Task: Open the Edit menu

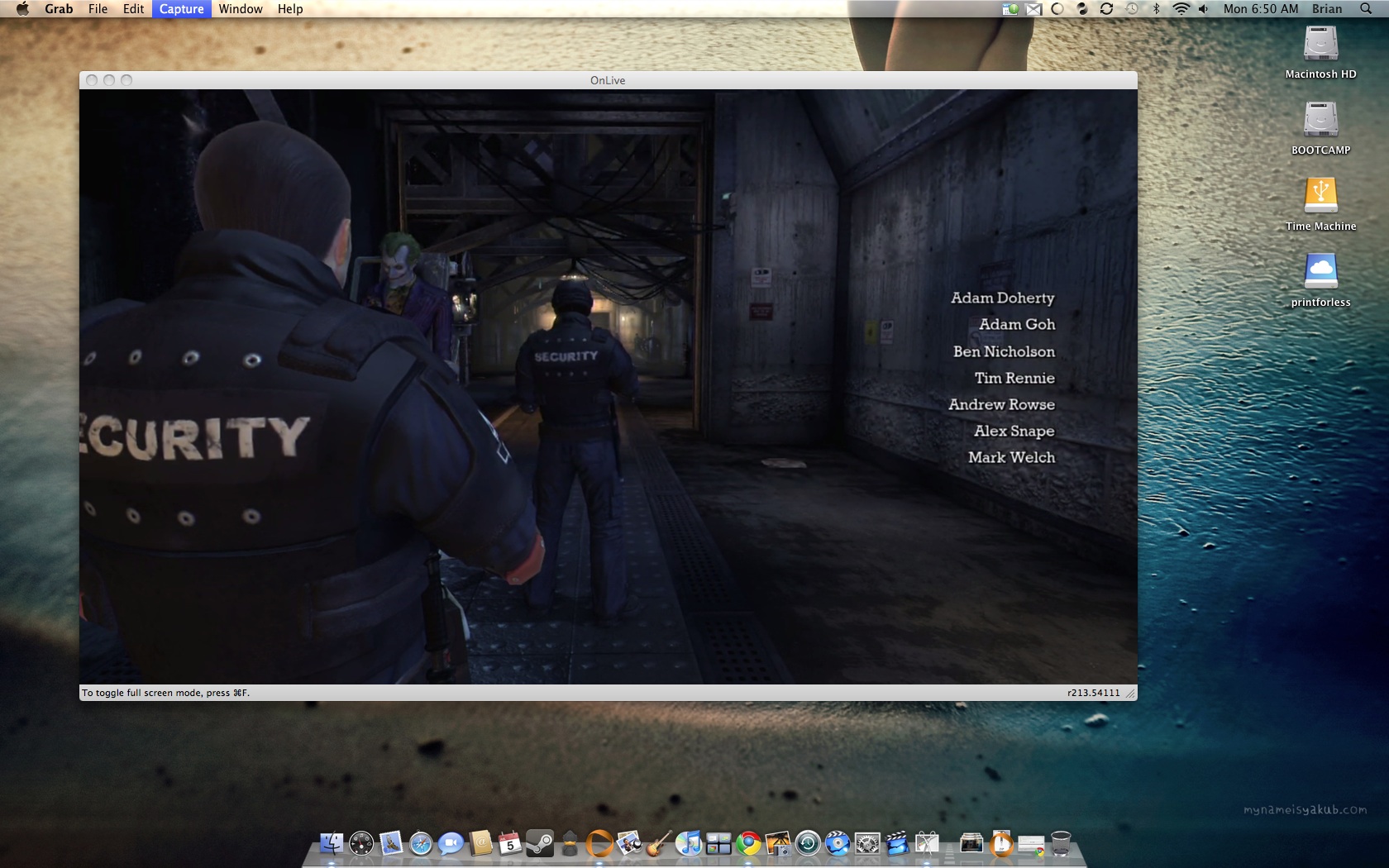Action: click(134, 9)
